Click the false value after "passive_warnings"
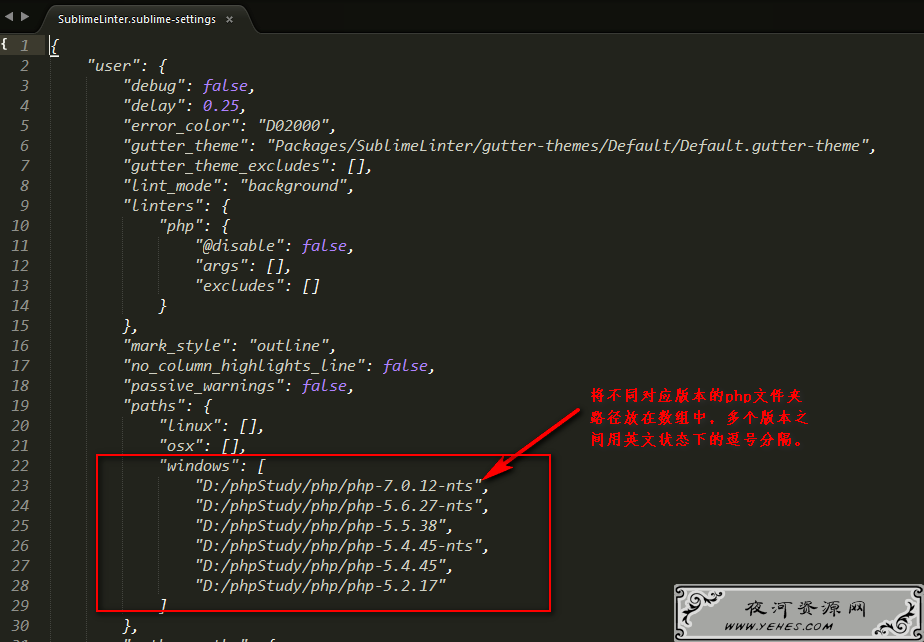924x642 pixels. 324,386
